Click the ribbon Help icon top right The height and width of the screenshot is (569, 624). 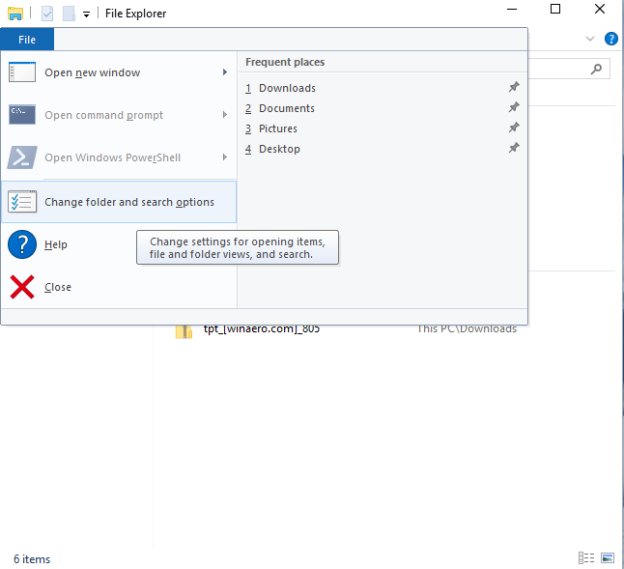click(x=611, y=39)
